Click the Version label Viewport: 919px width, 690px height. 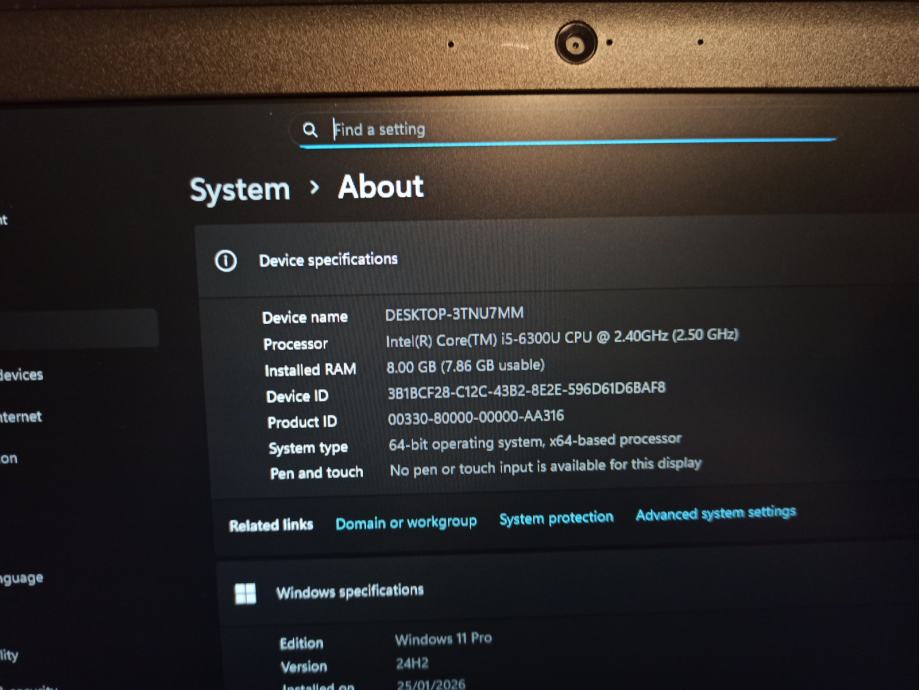[304, 667]
